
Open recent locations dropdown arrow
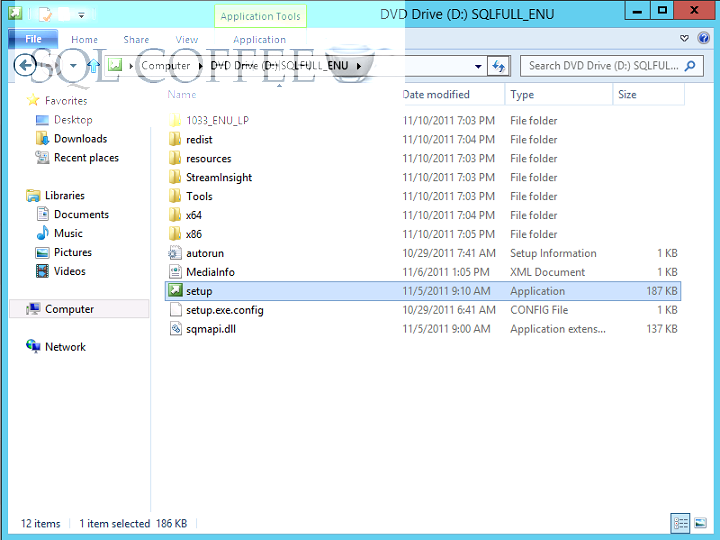pyautogui.click(x=73, y=66)
